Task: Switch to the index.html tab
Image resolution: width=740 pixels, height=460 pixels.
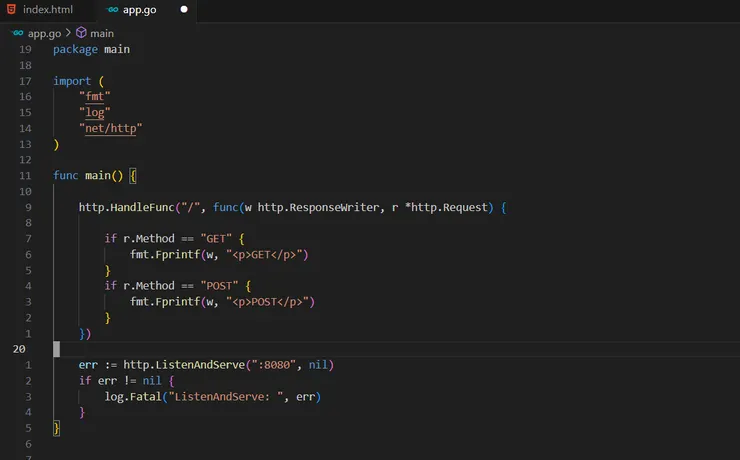Action: coord(47,10)
